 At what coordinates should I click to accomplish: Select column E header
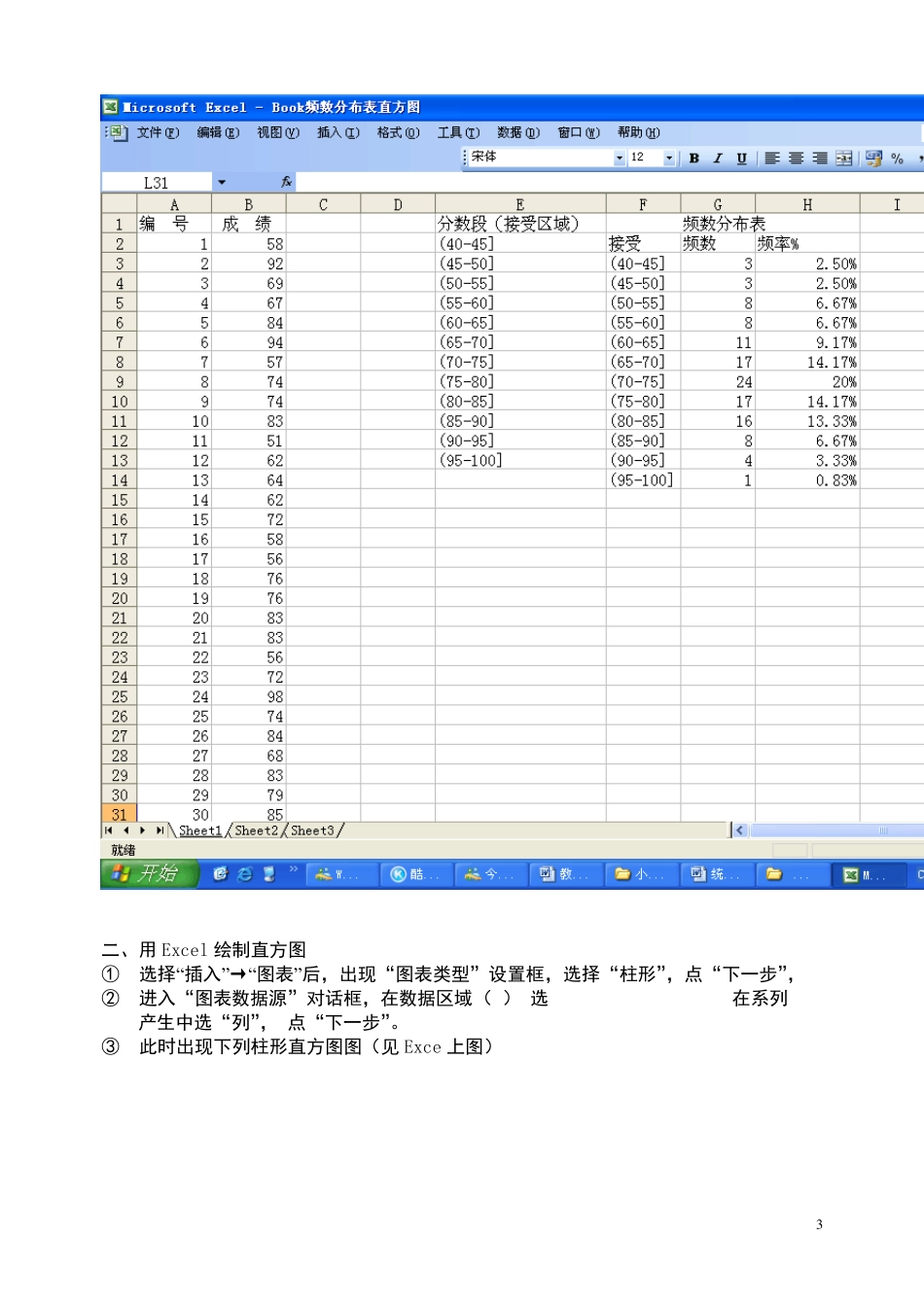tap(520, 204)
